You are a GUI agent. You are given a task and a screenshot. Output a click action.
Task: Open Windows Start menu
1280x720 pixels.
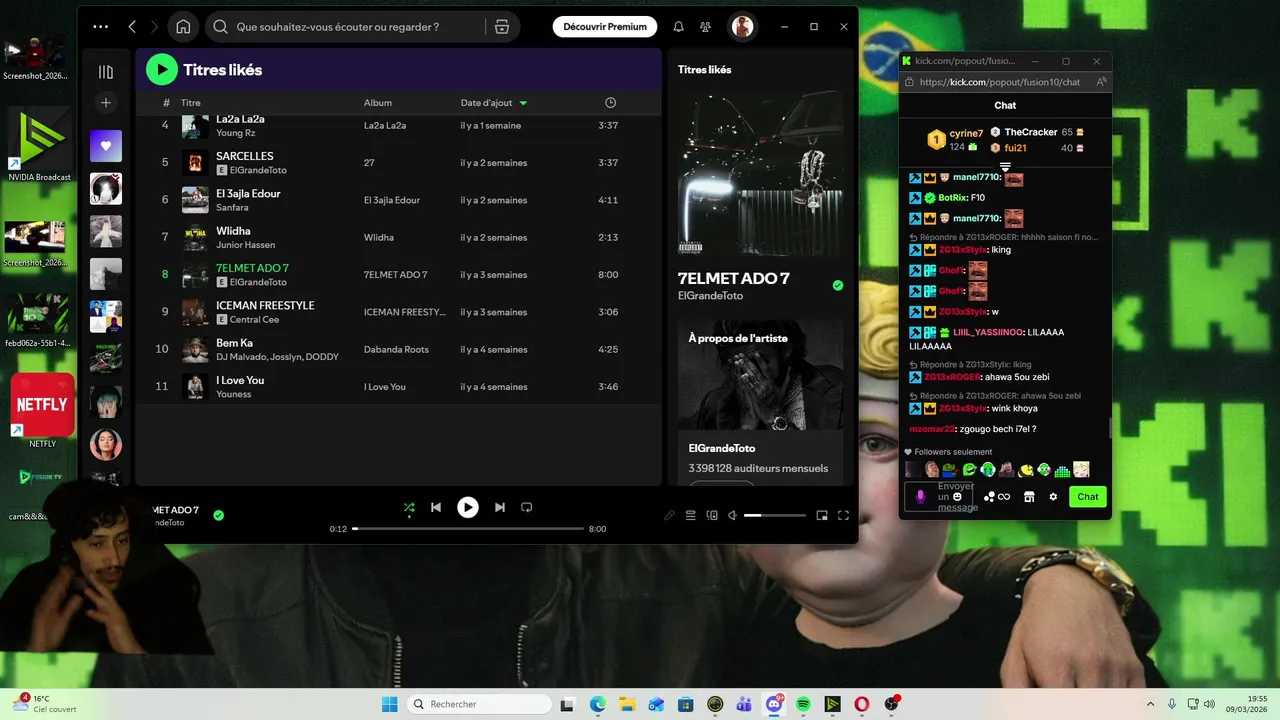389,704
